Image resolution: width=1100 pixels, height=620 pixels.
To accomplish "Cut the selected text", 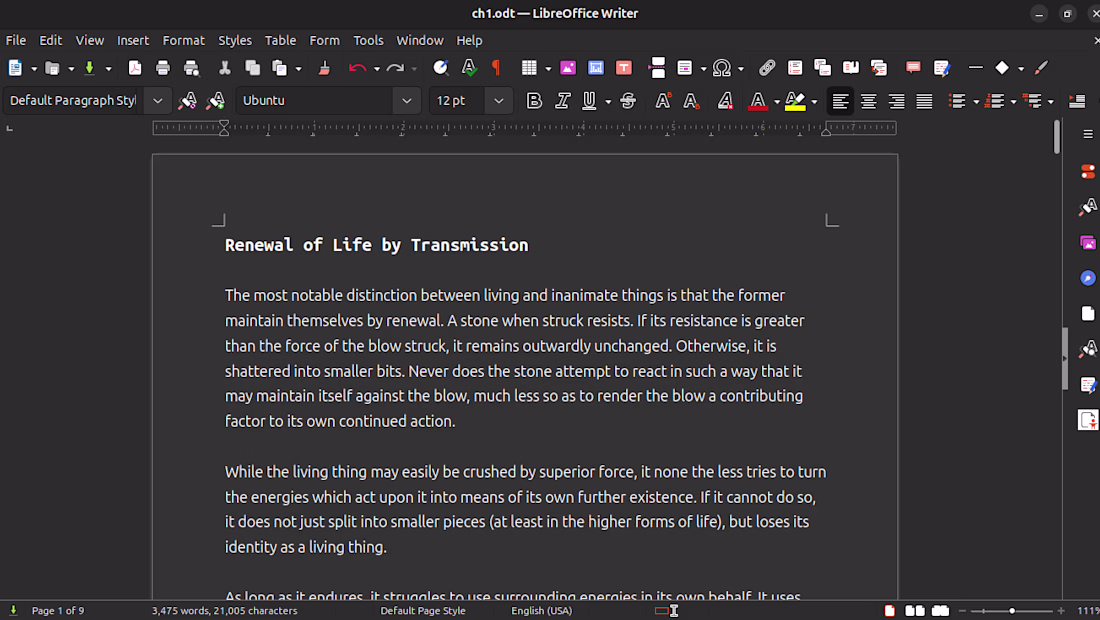I will coord(224,68).
